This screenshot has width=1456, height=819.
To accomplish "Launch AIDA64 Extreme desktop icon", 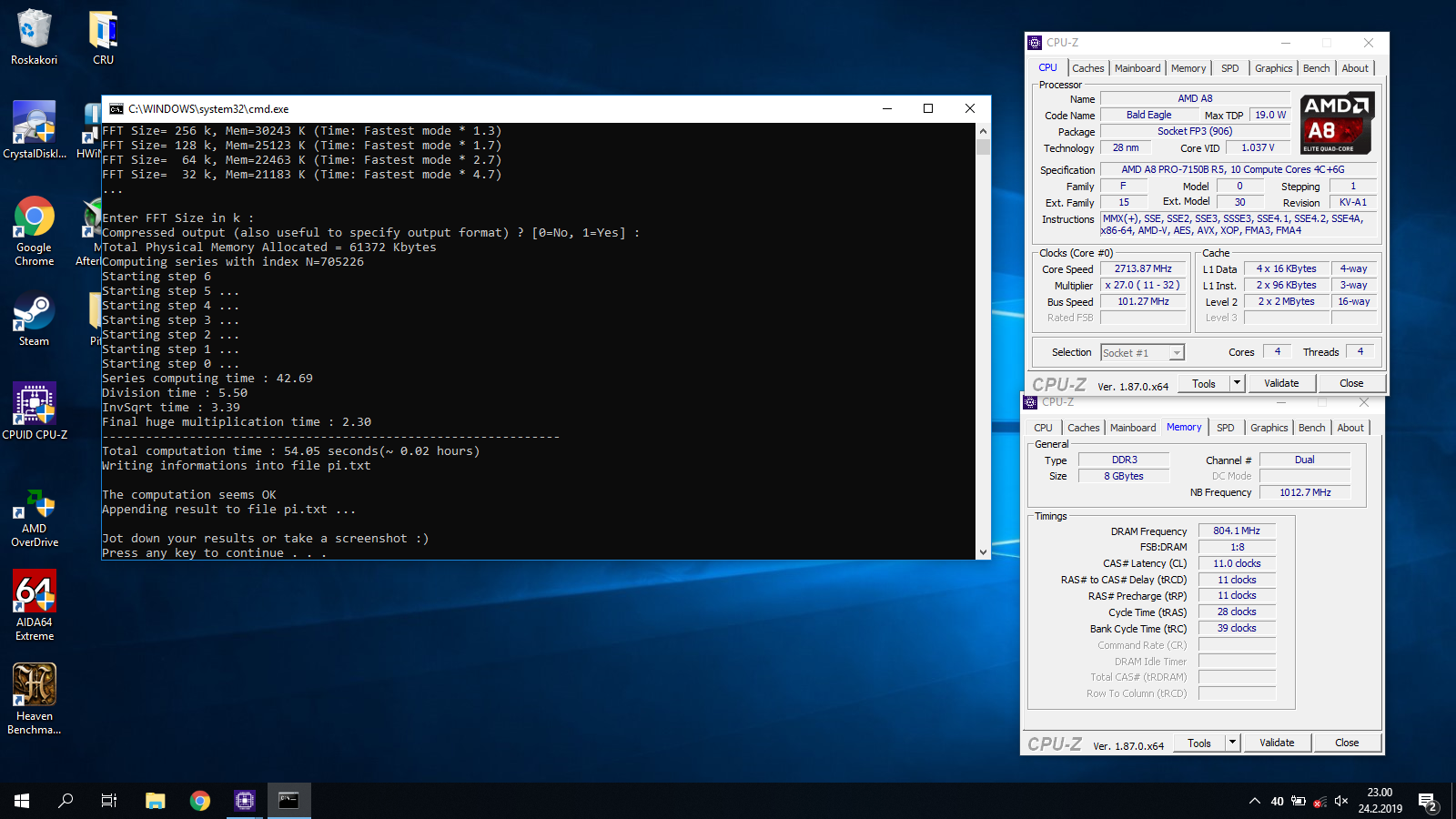I will [34, 605].
